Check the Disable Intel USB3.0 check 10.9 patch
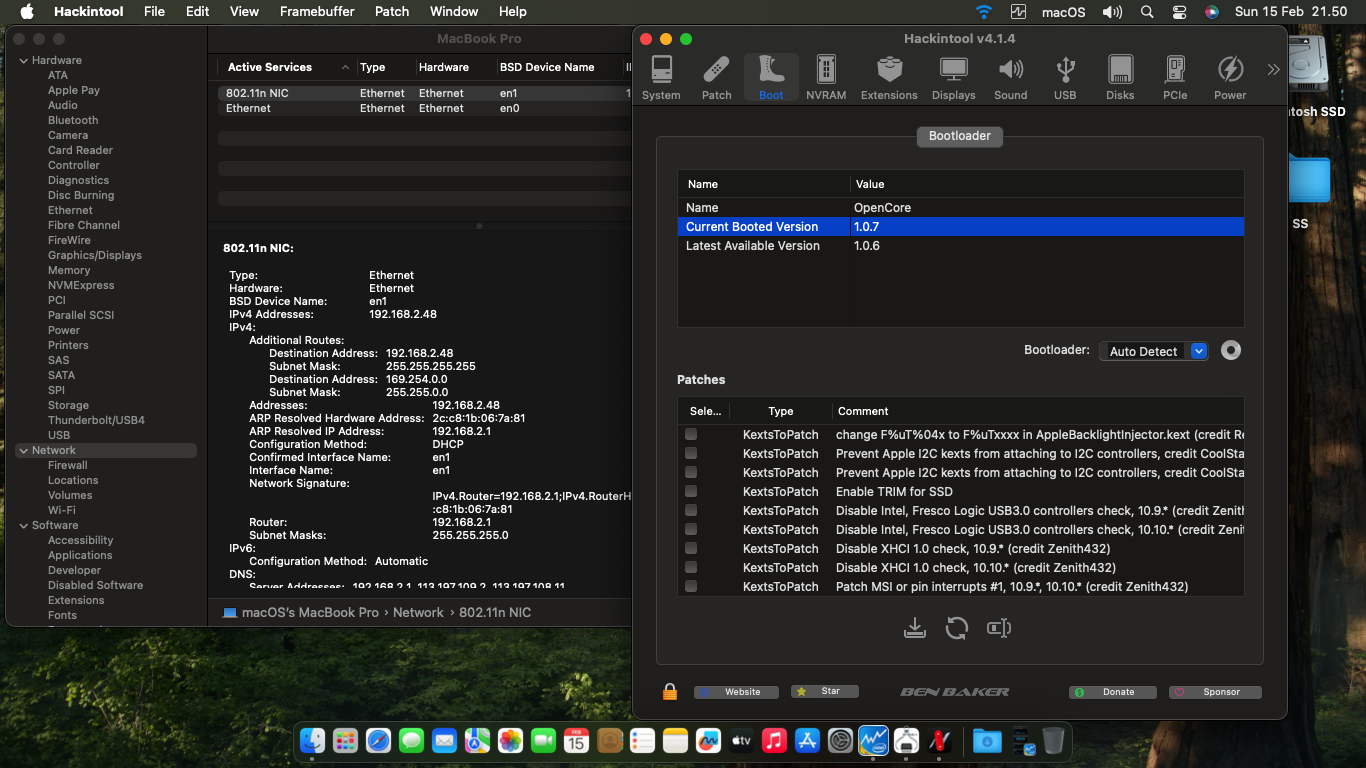Screen dimensions: 1366x768 pos(691,510)
